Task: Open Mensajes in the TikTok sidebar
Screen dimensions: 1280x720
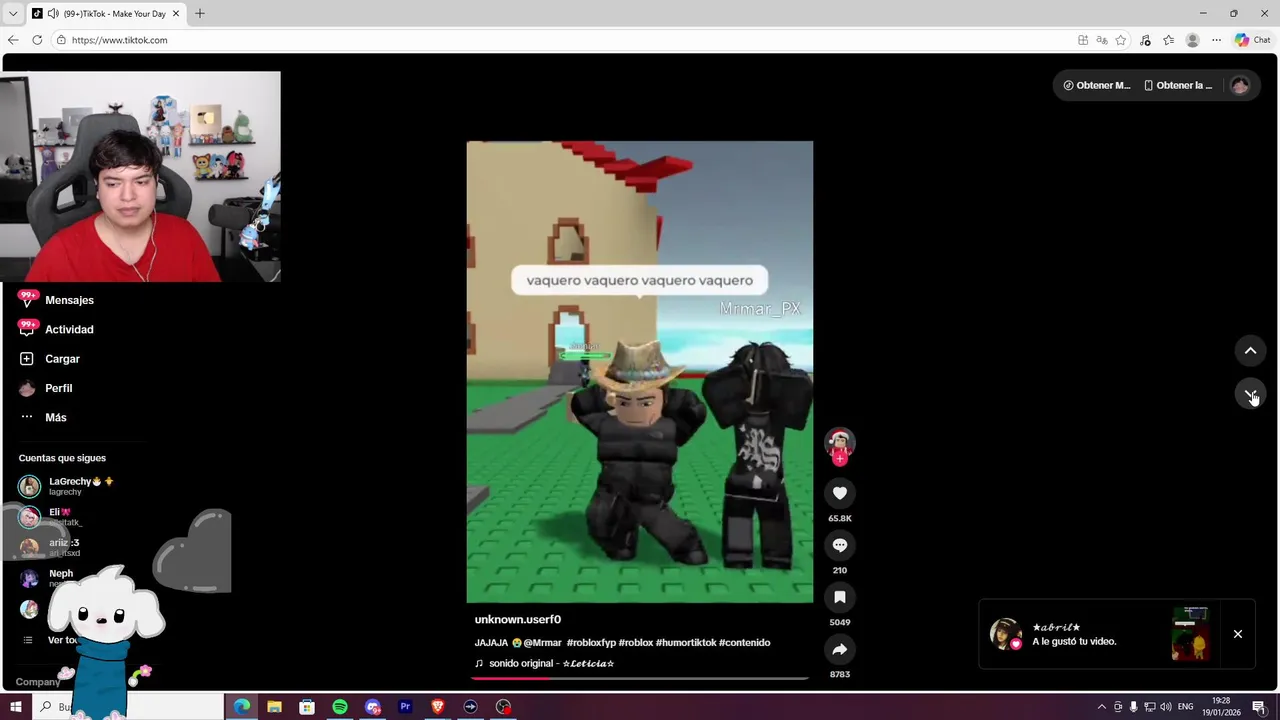Action: click(x=58, y=300)
